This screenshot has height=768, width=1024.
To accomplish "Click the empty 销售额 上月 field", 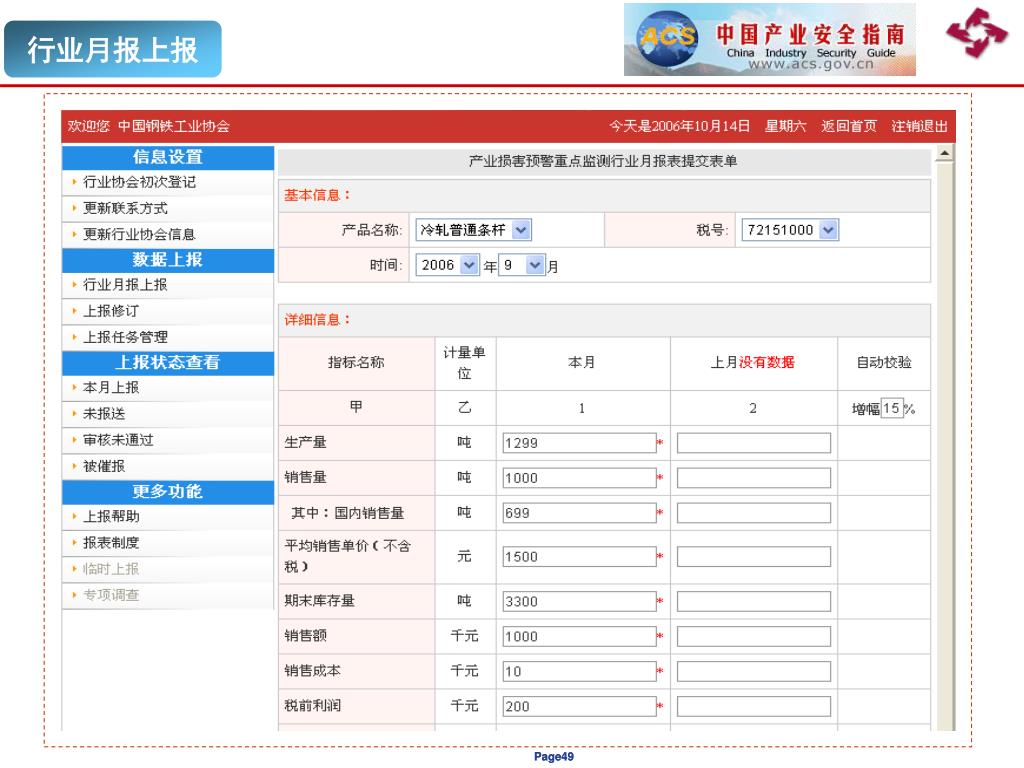I will click(754, 636).
